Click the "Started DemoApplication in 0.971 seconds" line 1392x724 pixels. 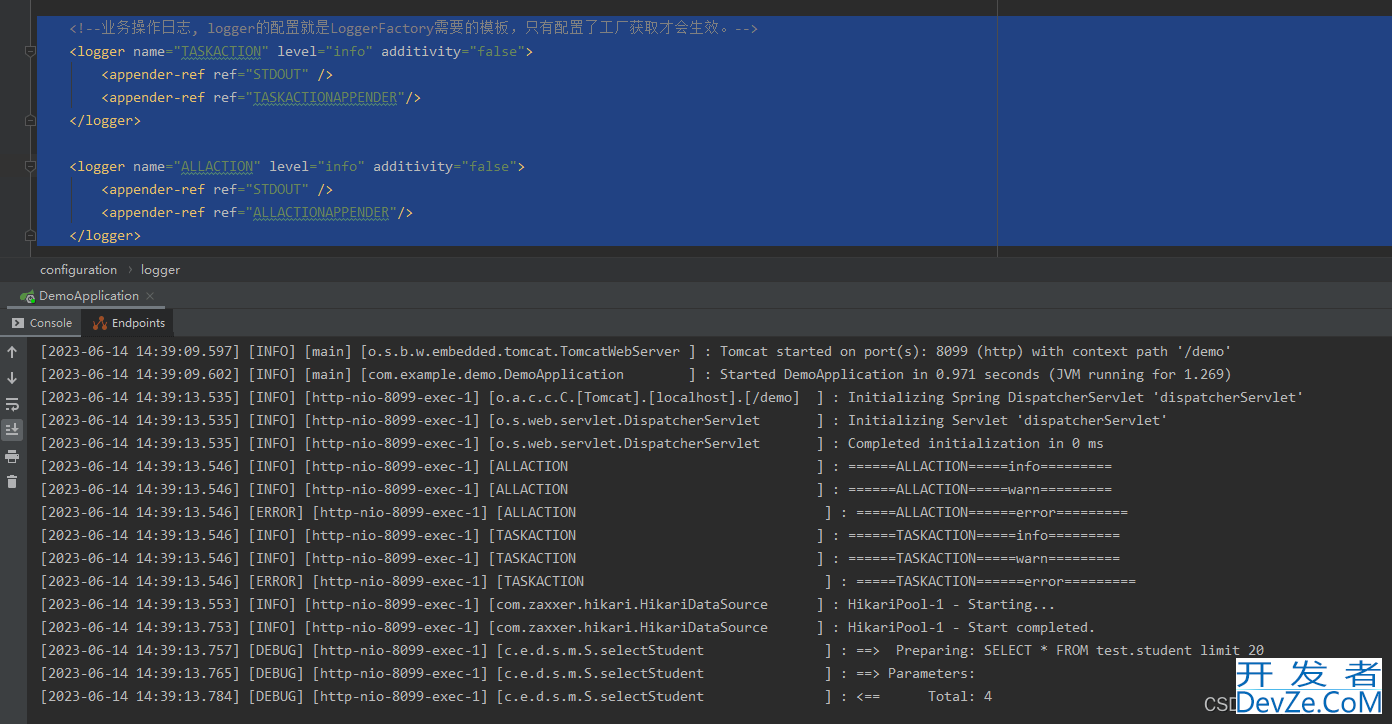point(636,374)
